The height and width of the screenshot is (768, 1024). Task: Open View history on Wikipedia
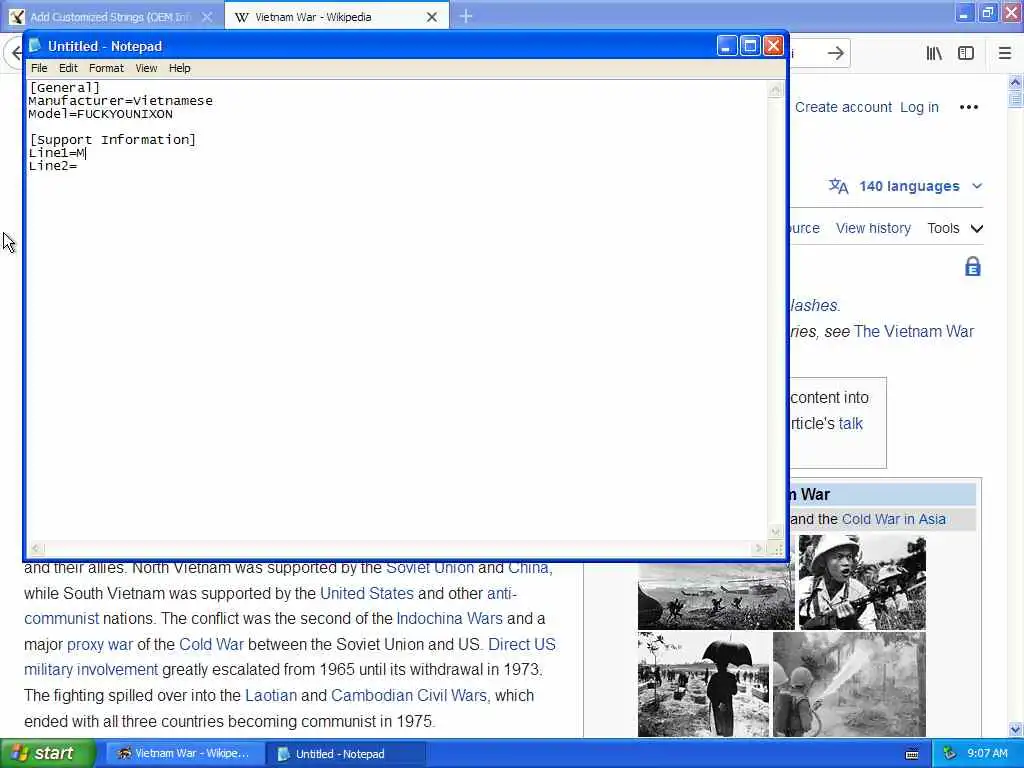pyautogui.click(x=873, y=228)
